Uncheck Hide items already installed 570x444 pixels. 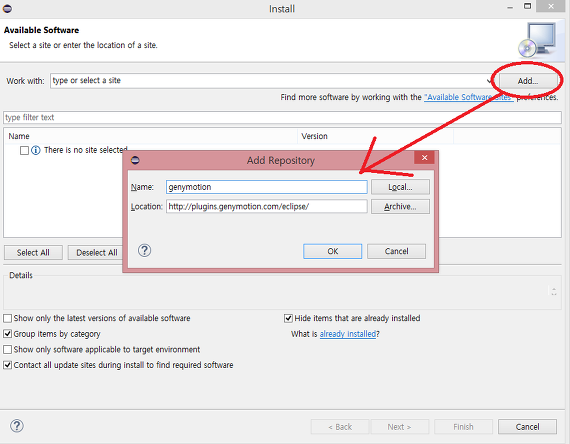click(288, 319)
